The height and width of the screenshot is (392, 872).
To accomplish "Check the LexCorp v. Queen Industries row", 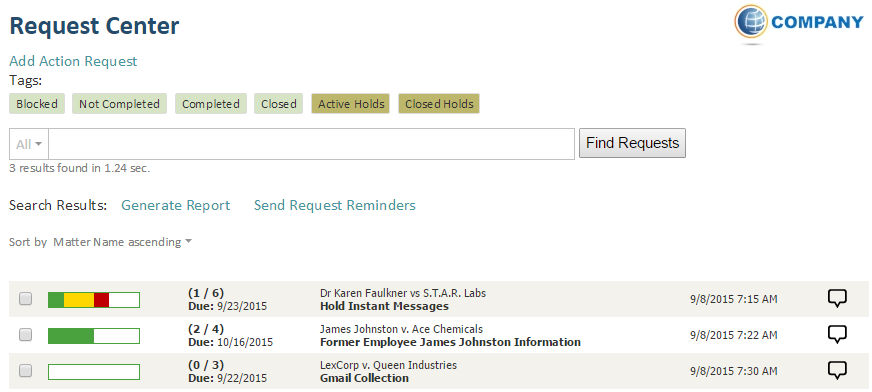I will 26,371.
